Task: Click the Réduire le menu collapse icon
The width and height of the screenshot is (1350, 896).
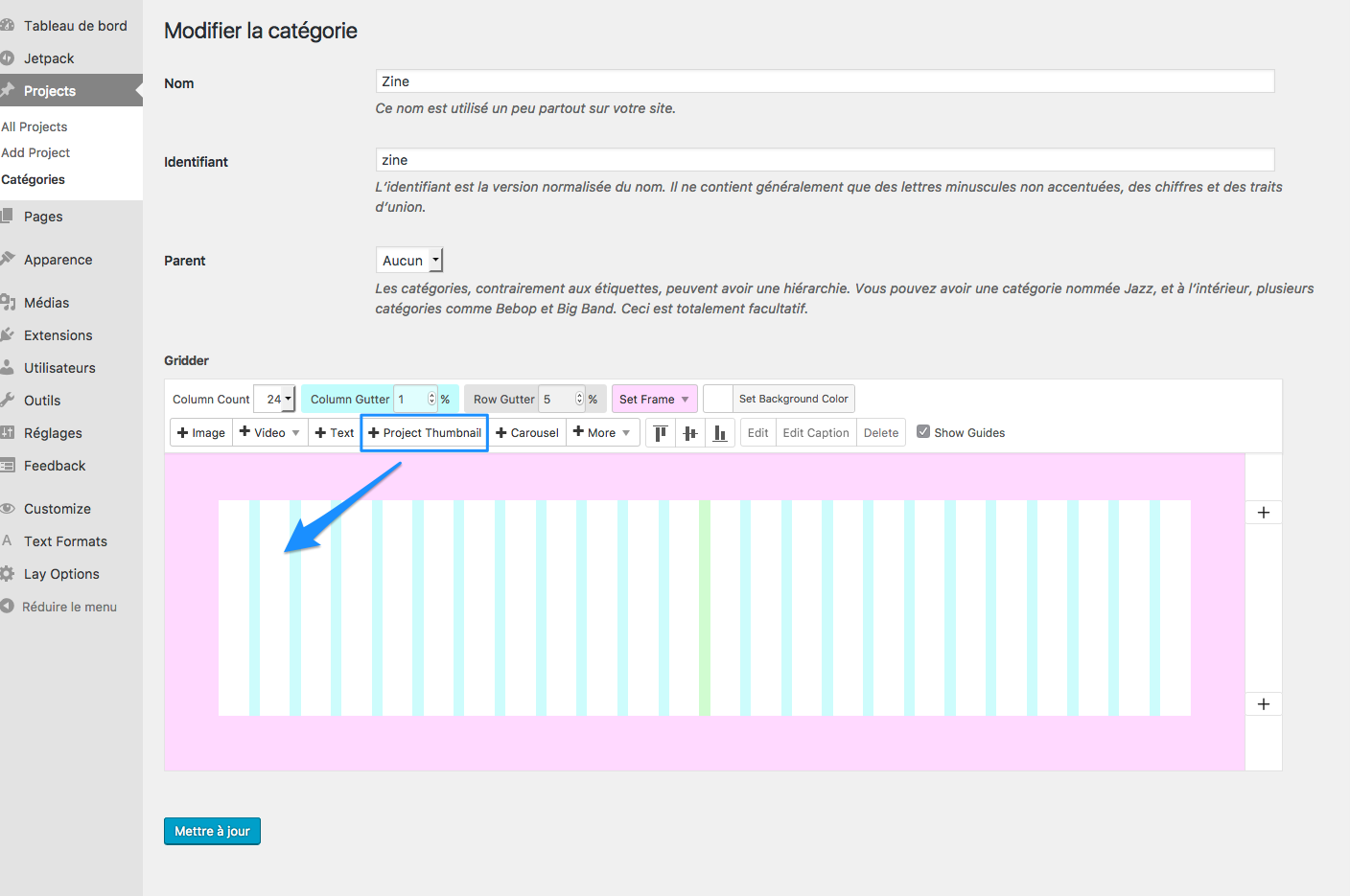Action: [8, 607]
